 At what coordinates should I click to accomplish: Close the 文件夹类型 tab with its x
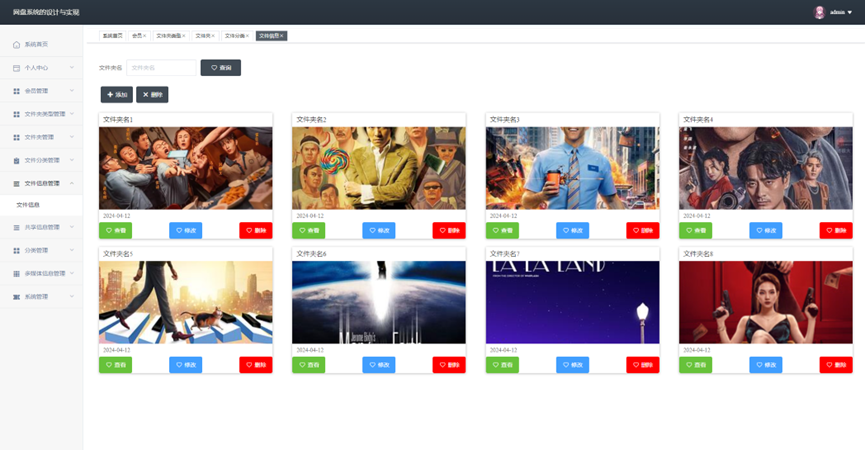[184, 36]
